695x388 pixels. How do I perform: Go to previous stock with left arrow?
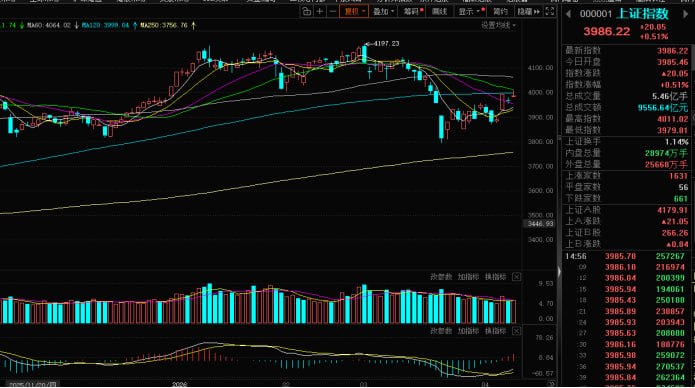(568, 14)
